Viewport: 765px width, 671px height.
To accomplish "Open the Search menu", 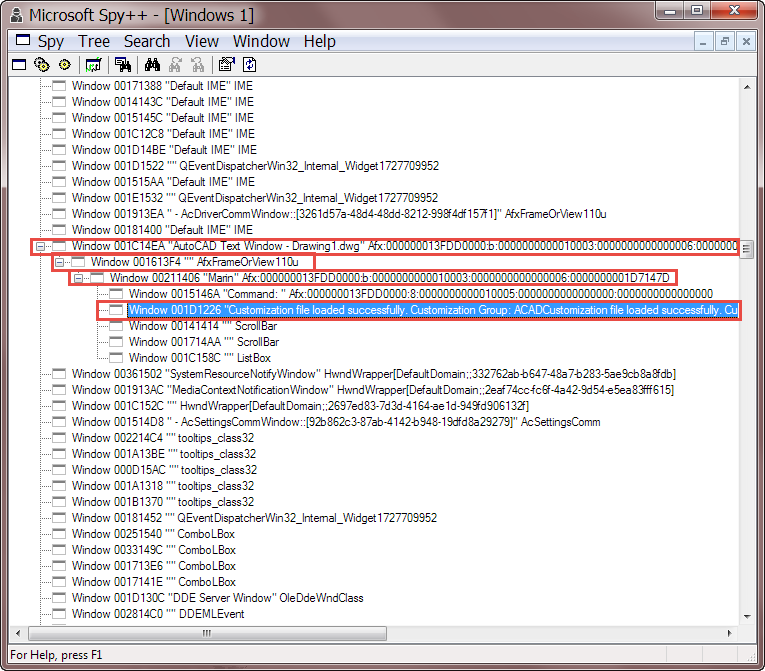I will pos(147,41).
